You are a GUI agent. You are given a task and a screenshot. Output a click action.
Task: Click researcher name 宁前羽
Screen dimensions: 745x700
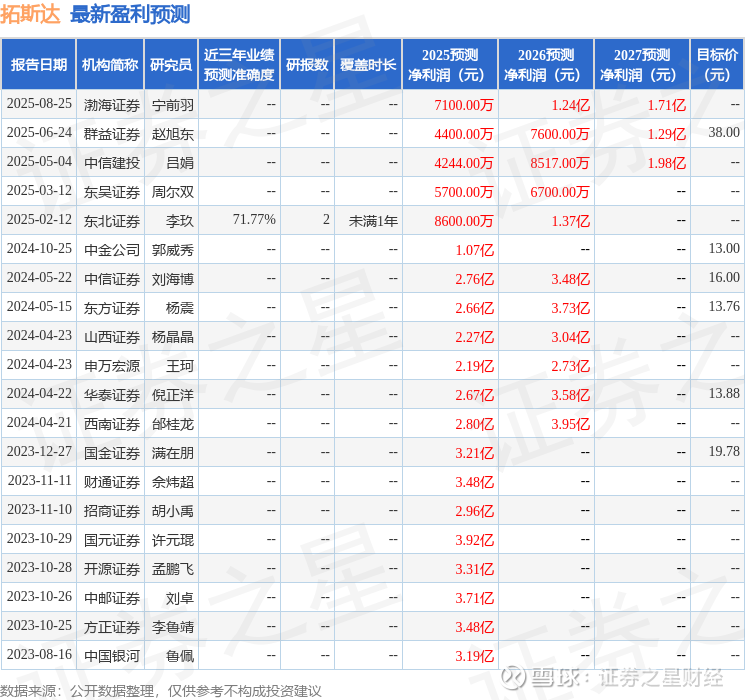pyautogui.click(x=173, y=105)
